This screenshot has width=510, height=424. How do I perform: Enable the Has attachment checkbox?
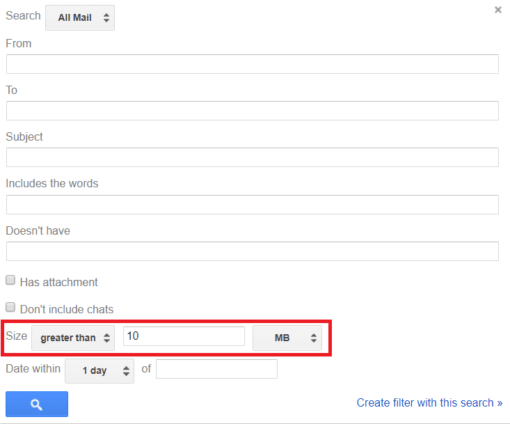click(10, 280)
